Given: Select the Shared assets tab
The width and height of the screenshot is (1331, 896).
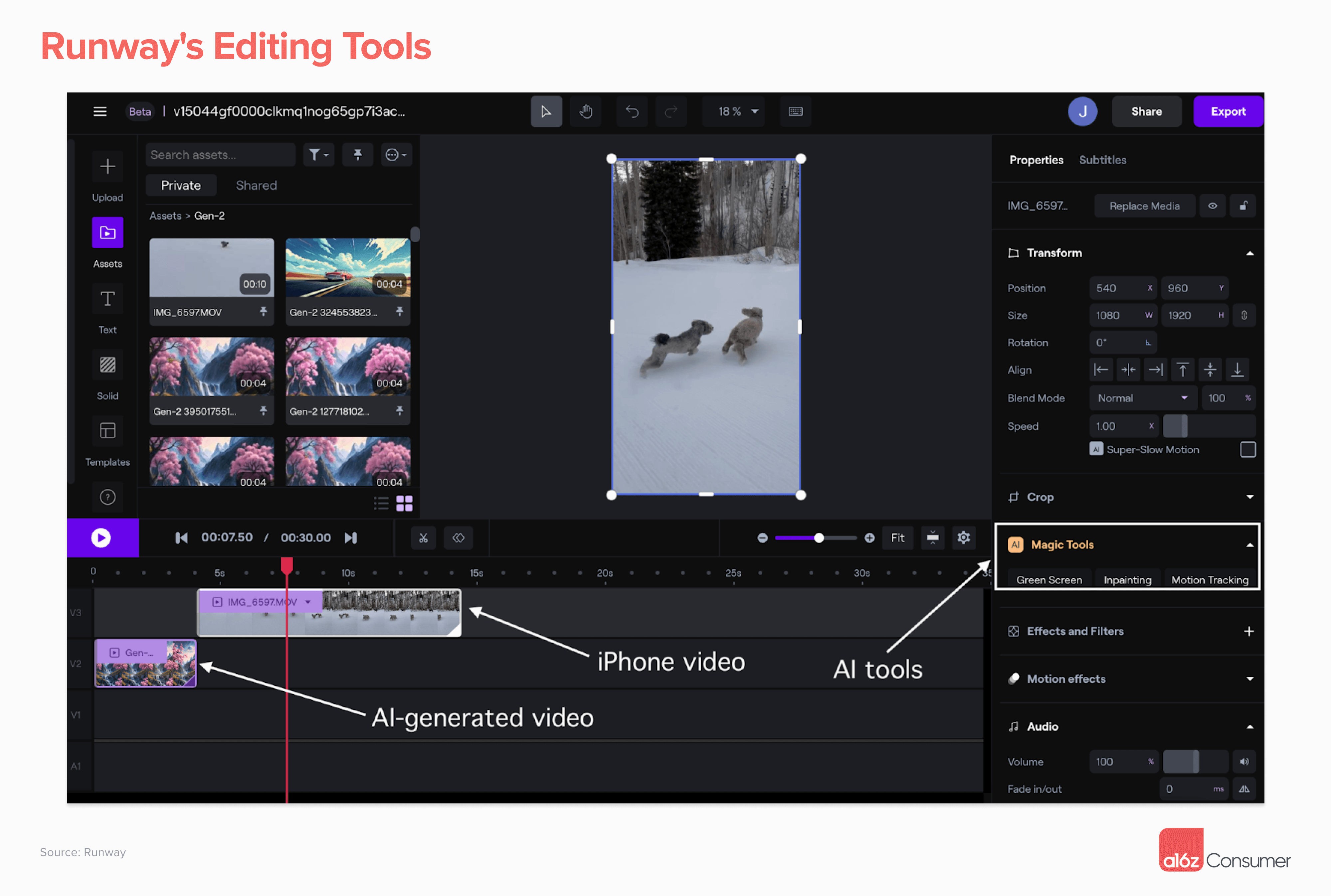Looking at the screenshot, I should pyautogui.click(x=256, y=186).
